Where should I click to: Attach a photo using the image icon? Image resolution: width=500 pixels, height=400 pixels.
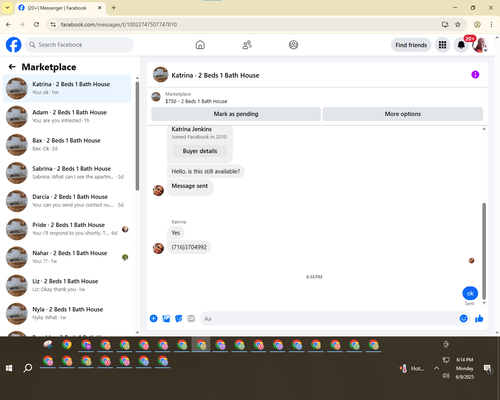tap(166, 319)
